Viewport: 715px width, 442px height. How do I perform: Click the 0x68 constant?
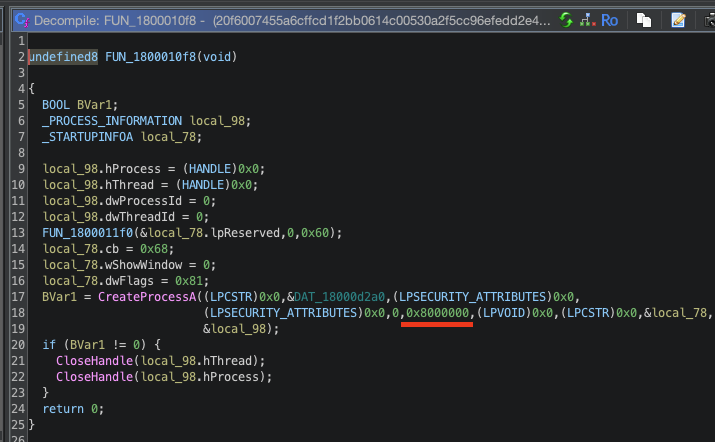click(x=154, y=249)
